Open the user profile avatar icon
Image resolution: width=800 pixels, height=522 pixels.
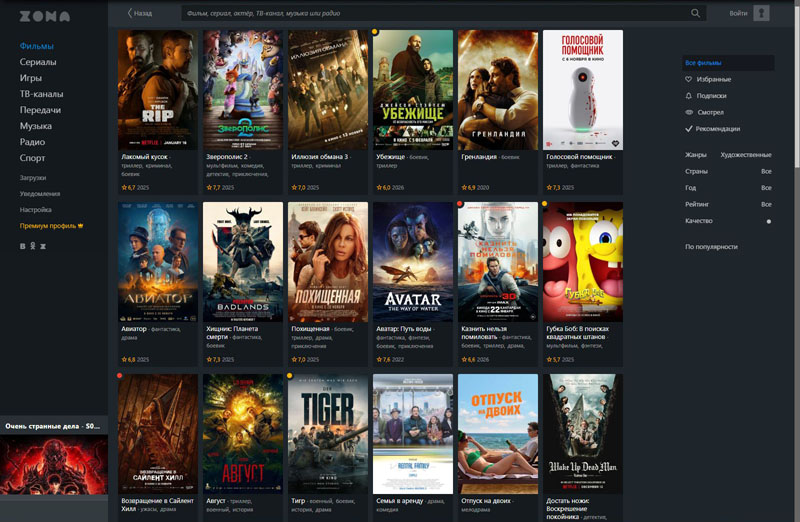(x=762, y=13)
